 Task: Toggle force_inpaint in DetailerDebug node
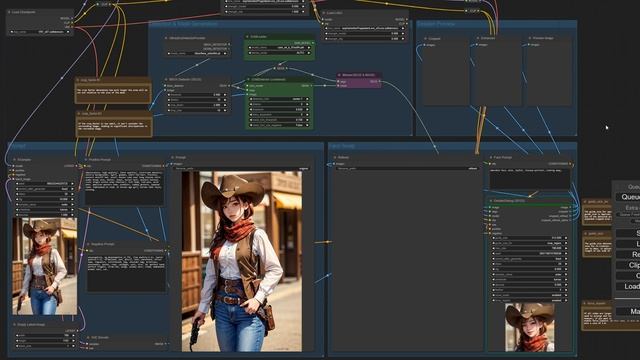[x=529, y=300]
